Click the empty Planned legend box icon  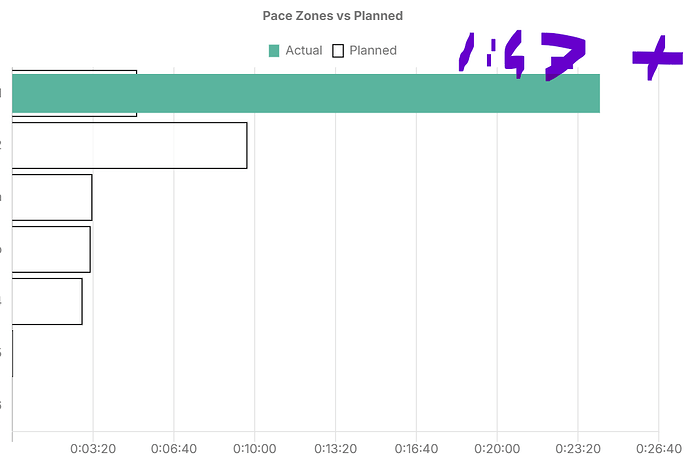pos(338,51)
